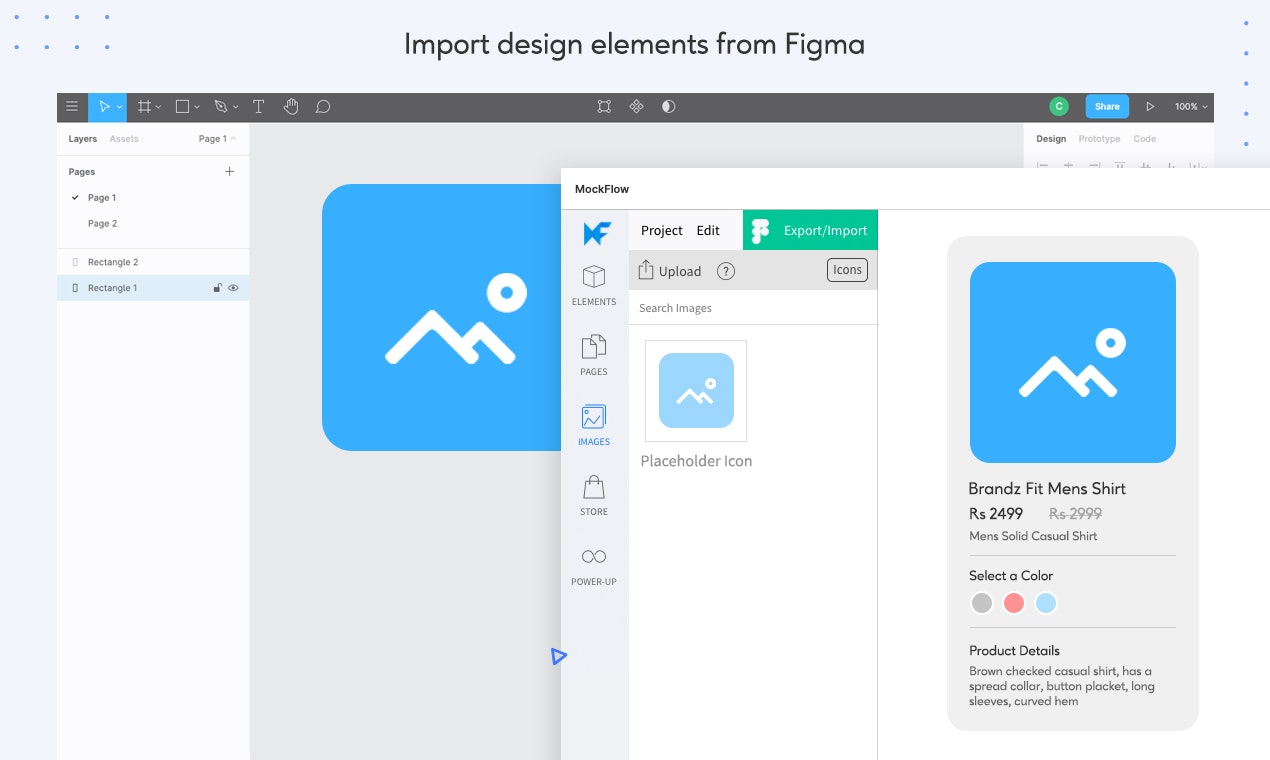Select the gray color swatch under Select a Color
Image resolution: width=1270 pixels, height=760 pixels.
[981, 603]
